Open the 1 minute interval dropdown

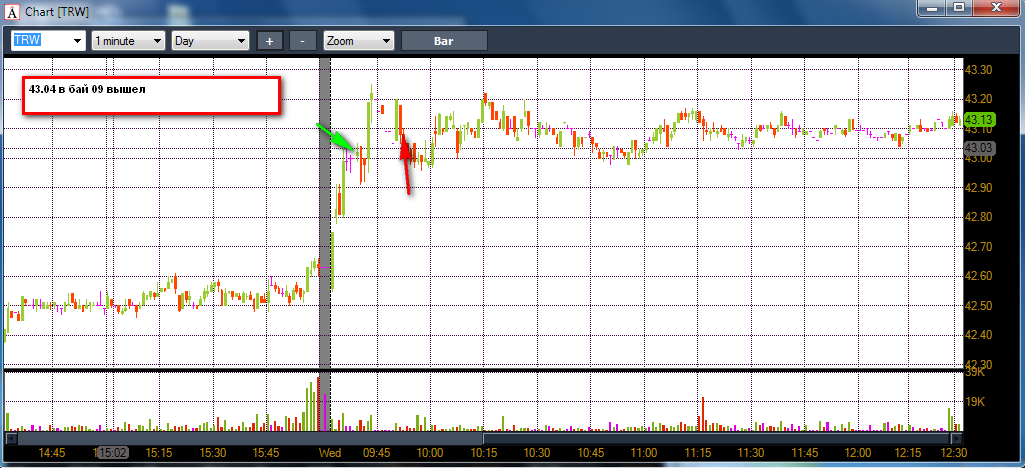pyautogui.click(x=128, y=41)
